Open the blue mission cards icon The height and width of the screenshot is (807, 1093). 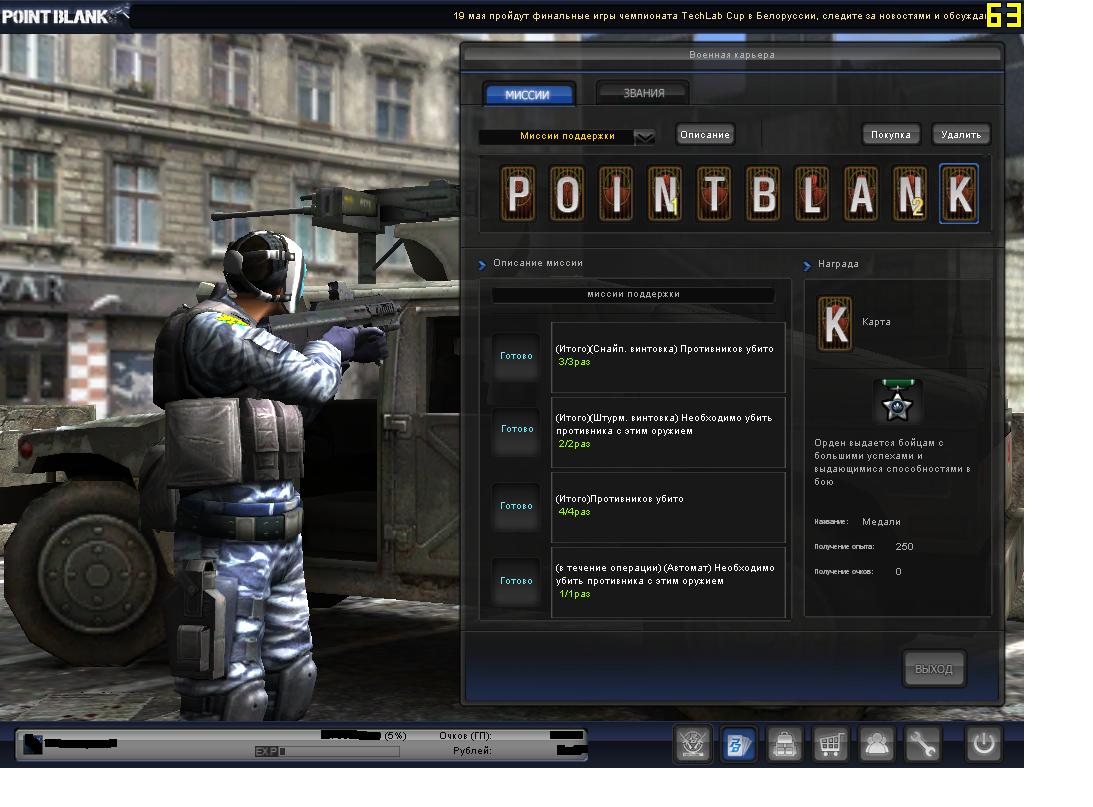coord(738,744)
